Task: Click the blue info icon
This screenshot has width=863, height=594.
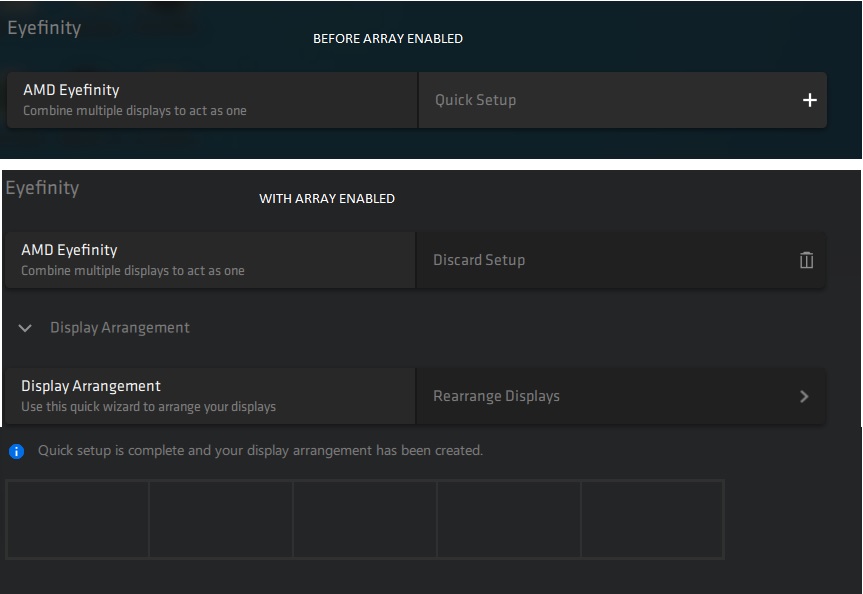Action: coord(17,451)
